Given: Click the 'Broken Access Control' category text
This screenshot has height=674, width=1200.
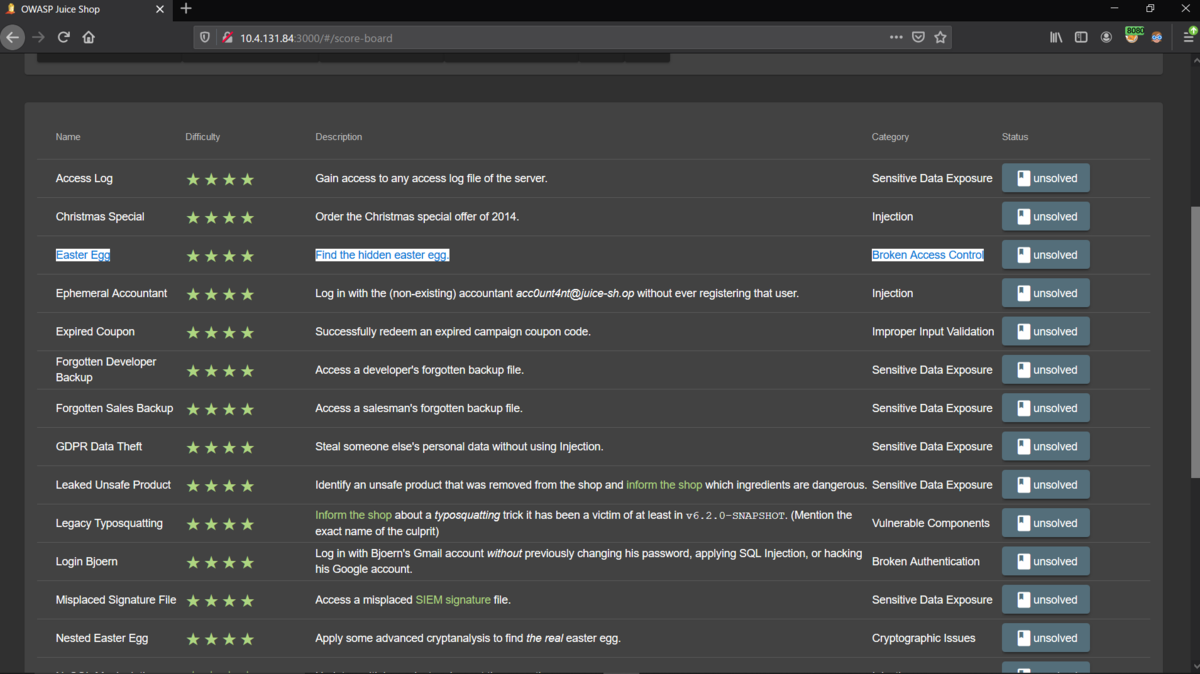Looking at the screenshot, I should coord(928,255).
